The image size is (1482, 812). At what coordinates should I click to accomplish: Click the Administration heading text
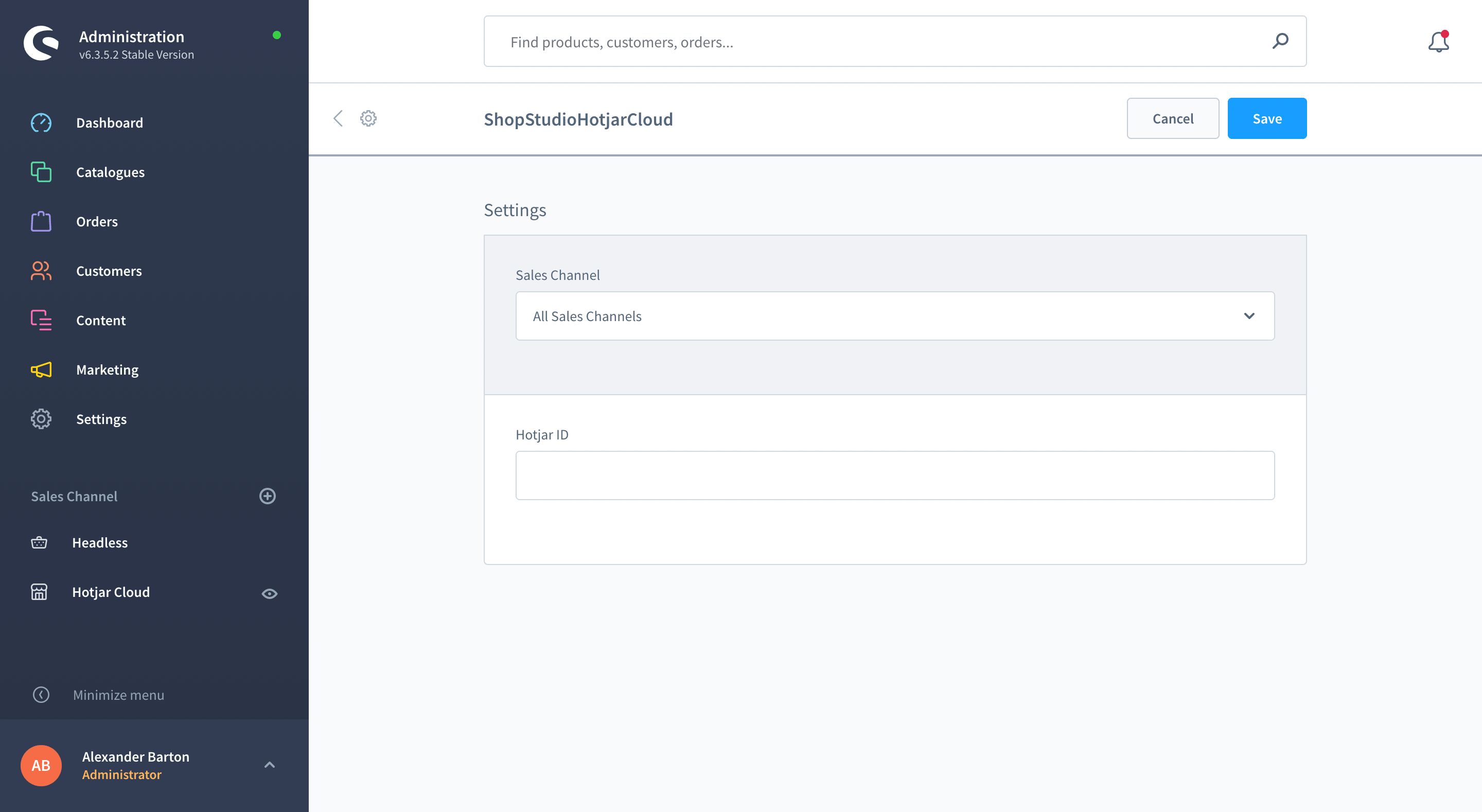pyautogui.click(x=132, y=37)
